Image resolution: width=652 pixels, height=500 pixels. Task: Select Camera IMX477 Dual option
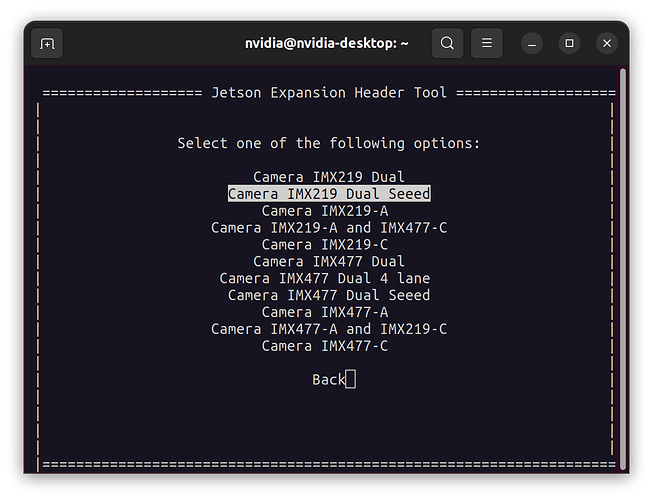(x=329, y=261)
